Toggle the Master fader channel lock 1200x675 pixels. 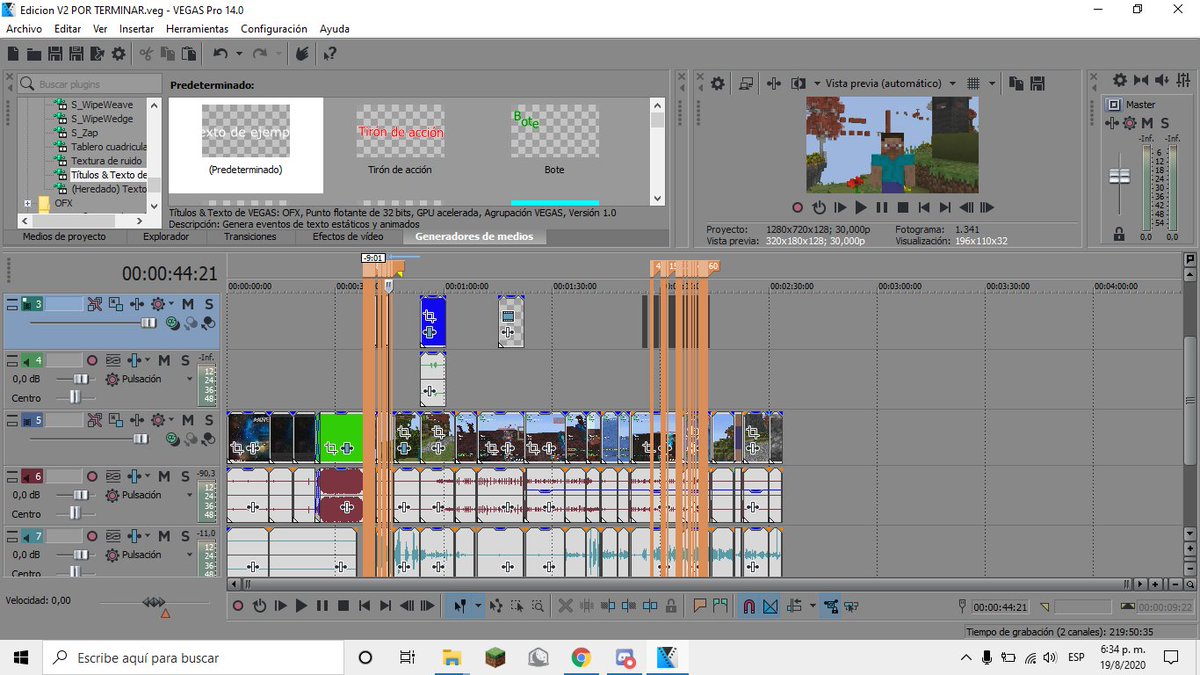click(x=1119, y=235)
